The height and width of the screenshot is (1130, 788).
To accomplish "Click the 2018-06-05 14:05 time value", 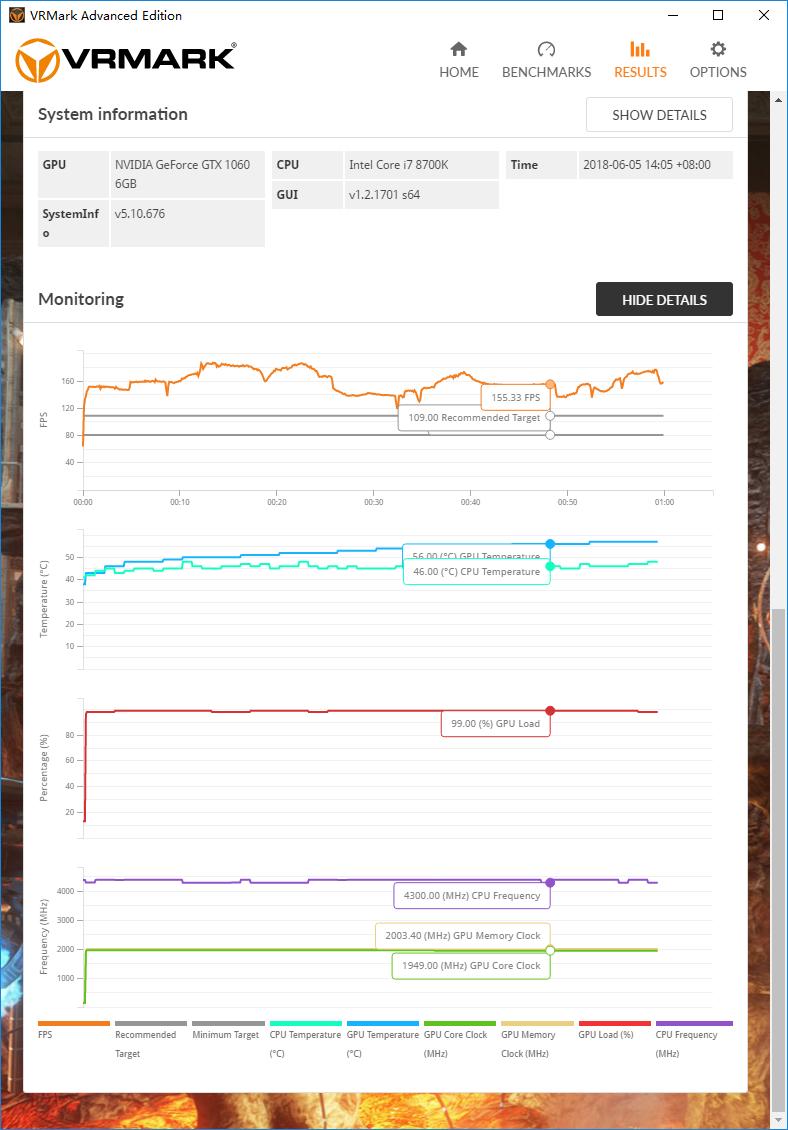I will pos(655,164).
